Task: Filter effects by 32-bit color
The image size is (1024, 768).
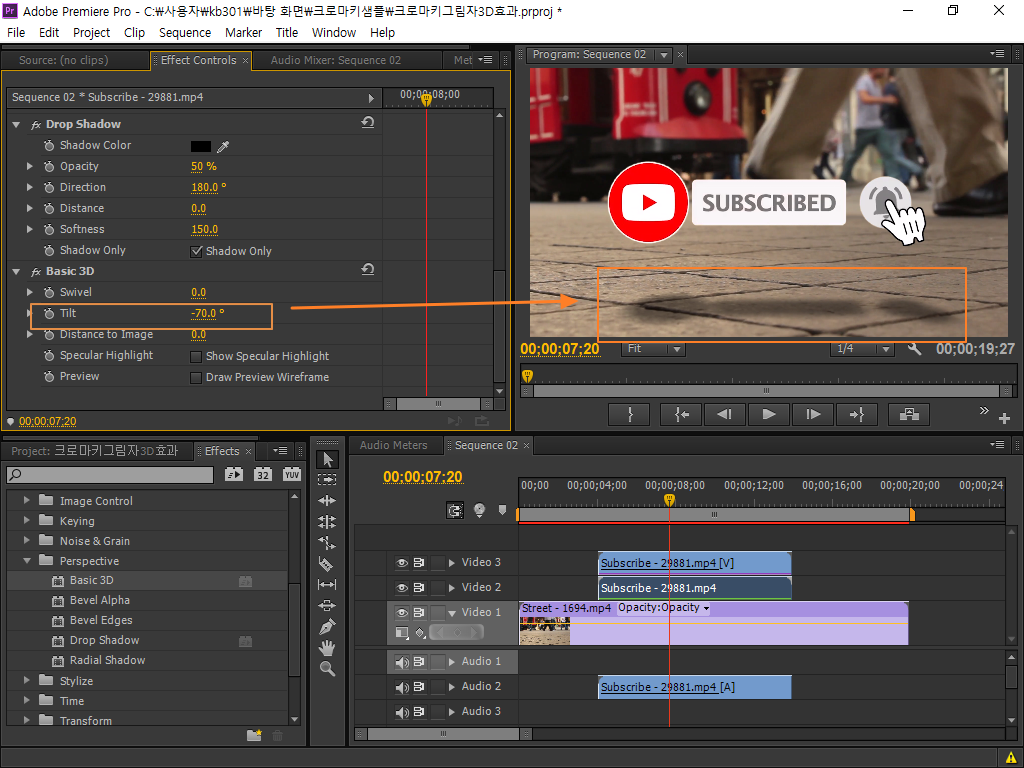Action: coord(263,475)
